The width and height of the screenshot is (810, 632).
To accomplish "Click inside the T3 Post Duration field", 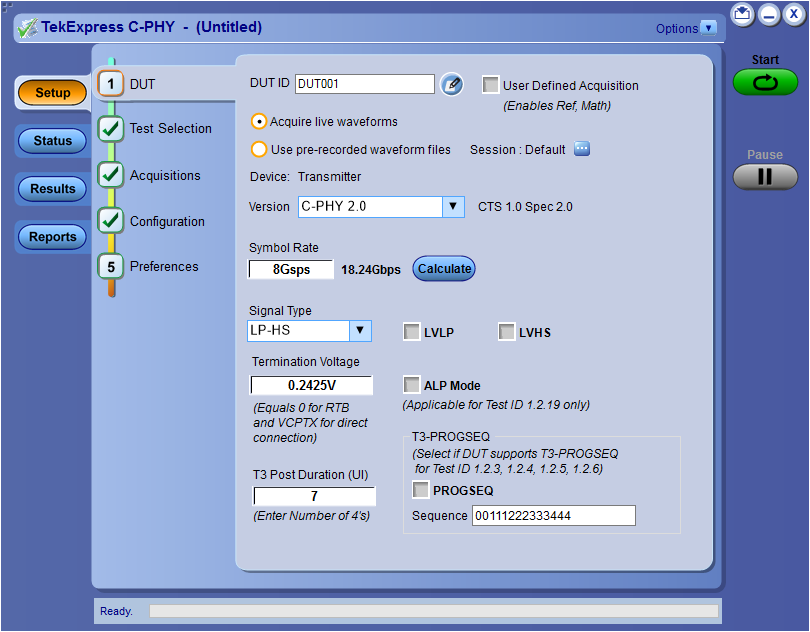I will click(313, 495).
